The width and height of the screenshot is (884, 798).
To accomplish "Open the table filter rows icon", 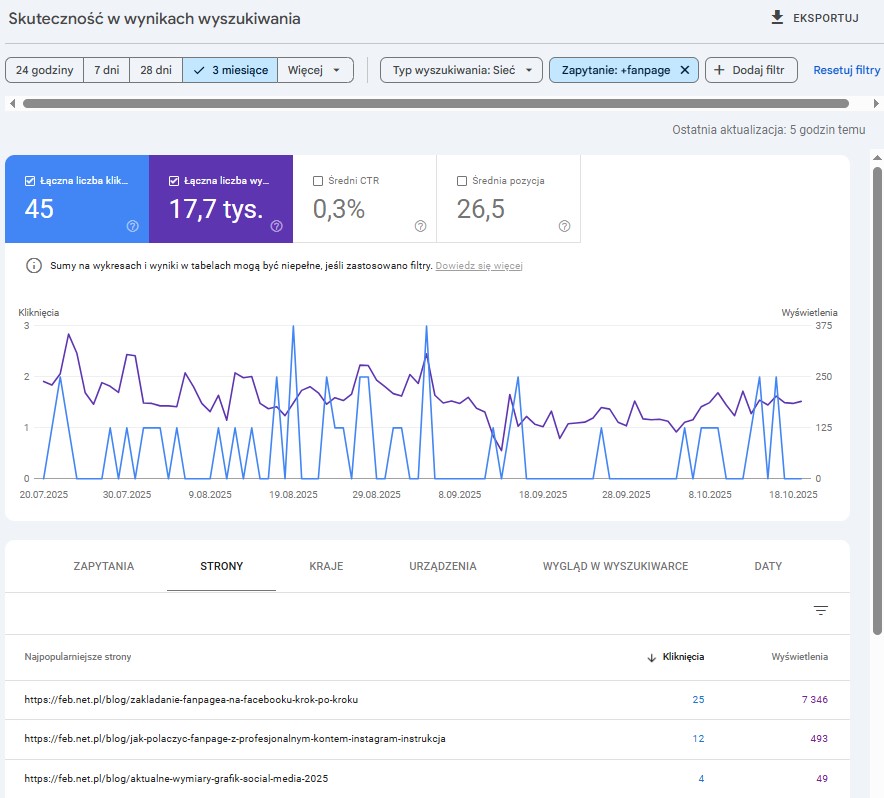I will pos(821,610).
